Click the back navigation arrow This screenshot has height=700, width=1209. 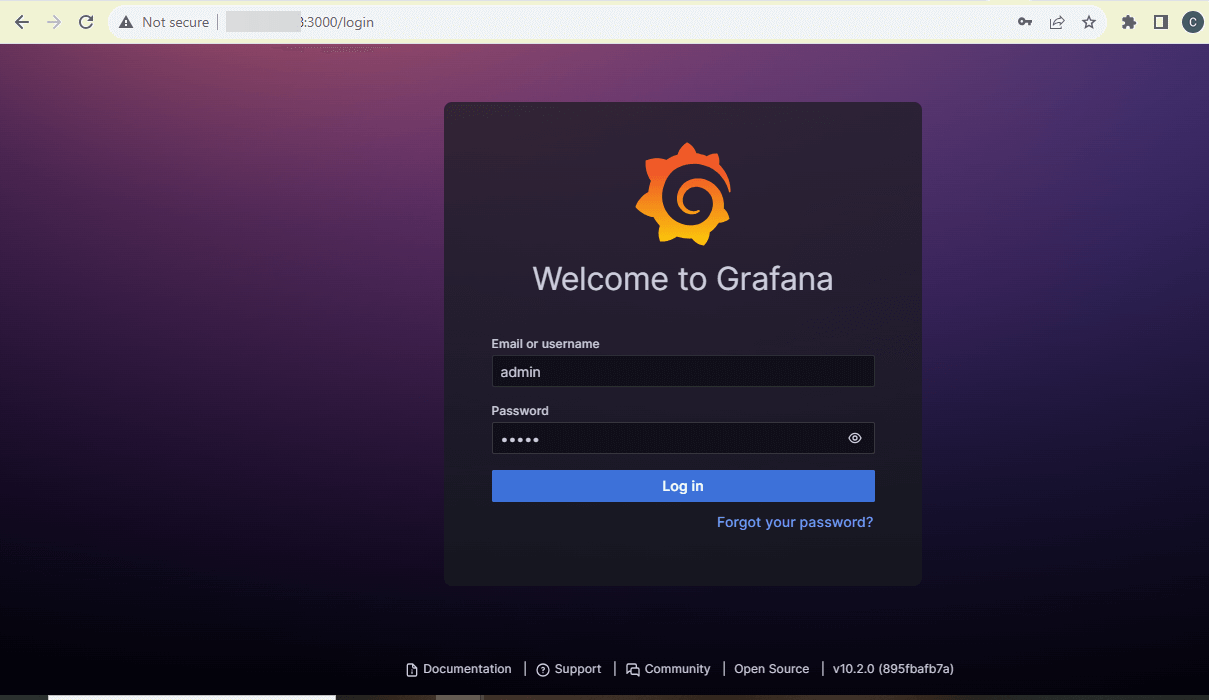tap(21, 21)
